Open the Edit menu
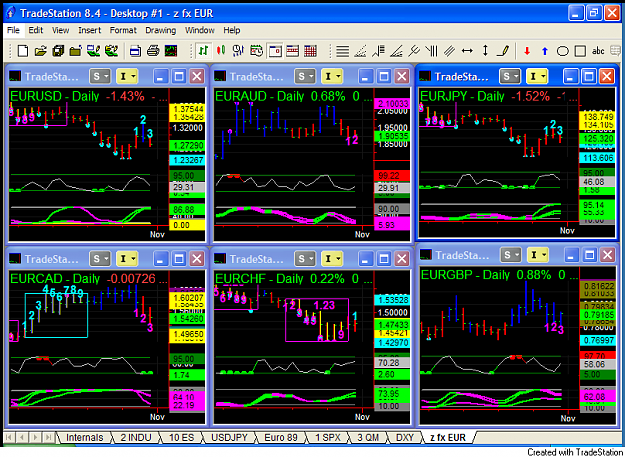Screen dimensions: 625x457 point(35,30)
